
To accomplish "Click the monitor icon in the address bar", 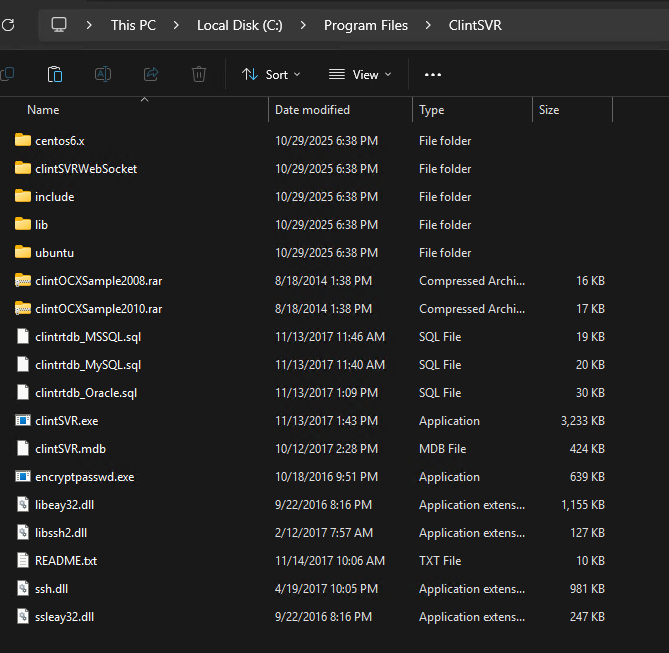I will tap(59, 25).
